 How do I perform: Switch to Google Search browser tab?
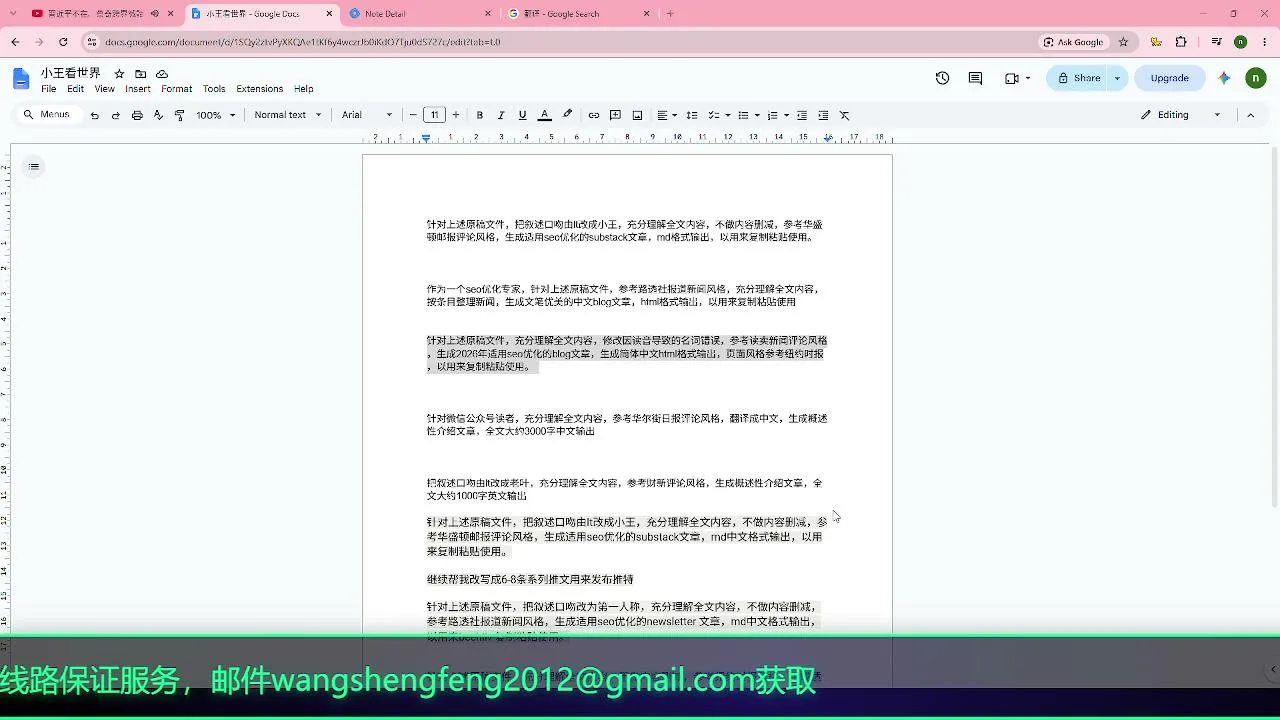coord(579,14)
